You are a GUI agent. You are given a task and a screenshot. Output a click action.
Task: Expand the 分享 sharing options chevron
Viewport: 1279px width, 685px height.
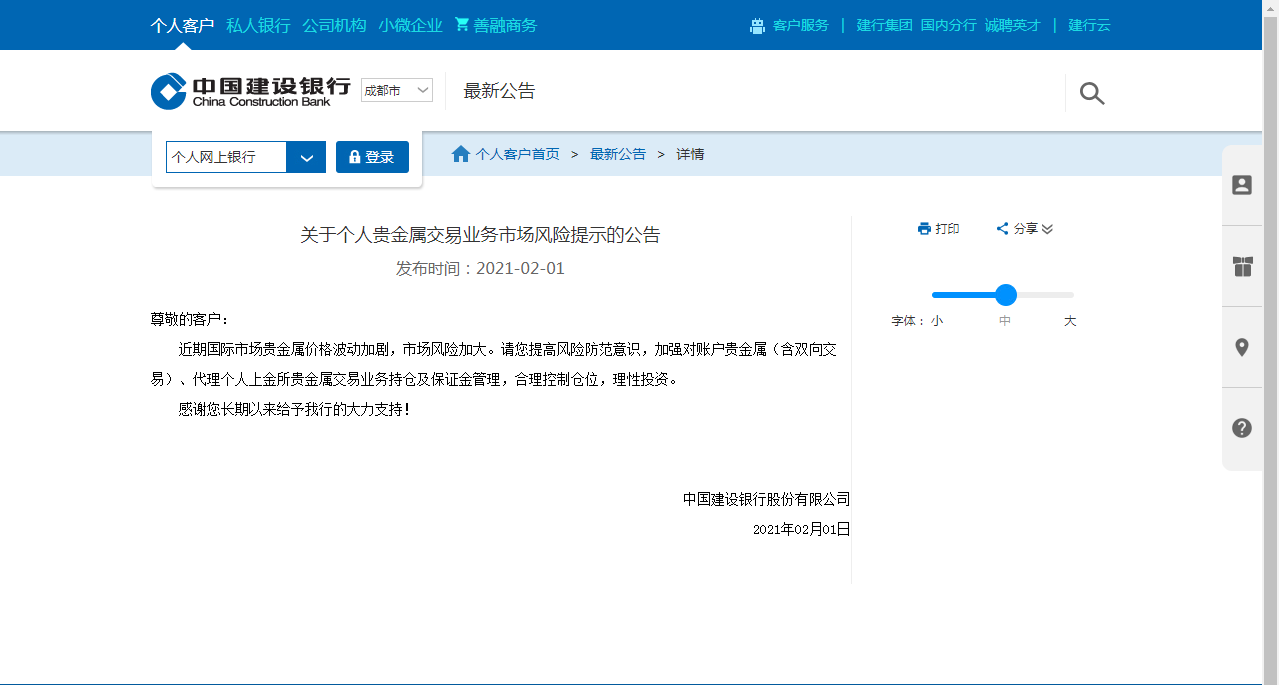click(x=1046, y=229)
